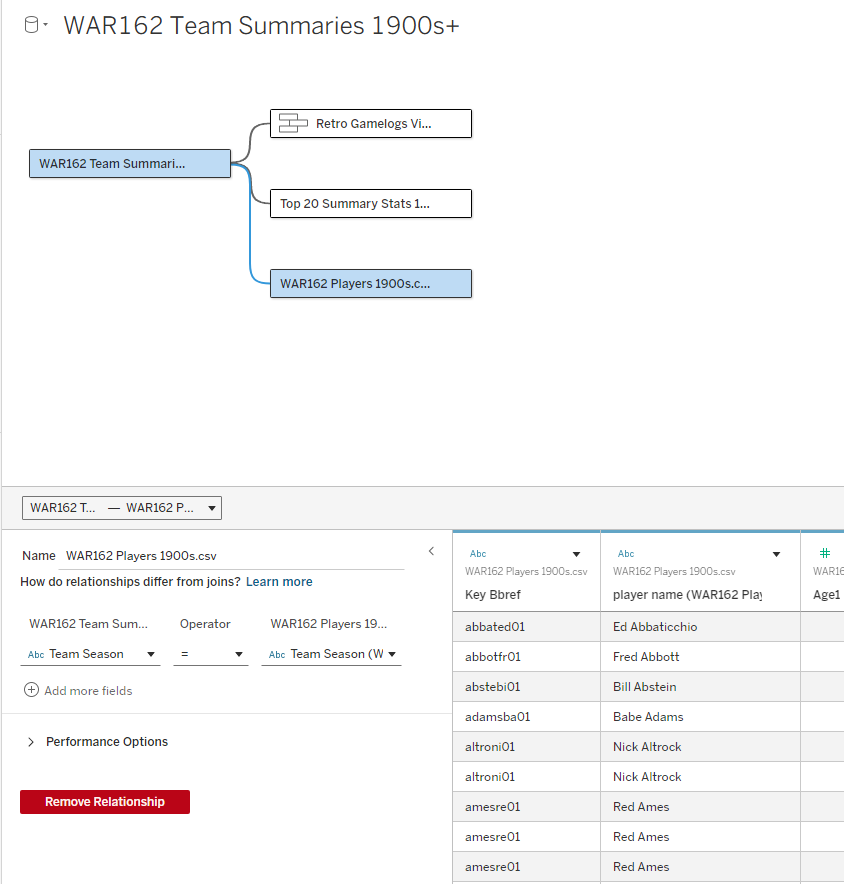The width and height of the screenshot is (844, 884).
Task: Open the Key Bbref column dropdown arrow
Action: click(x=576, y=554)
